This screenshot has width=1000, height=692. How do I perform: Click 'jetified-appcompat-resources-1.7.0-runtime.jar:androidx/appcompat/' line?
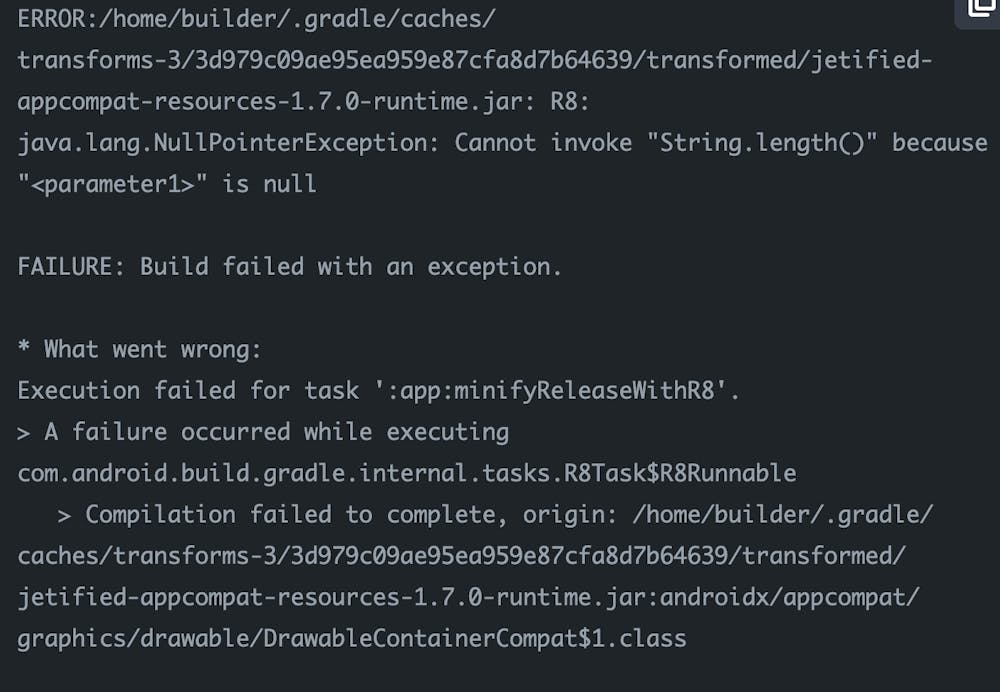coord(468,596)
